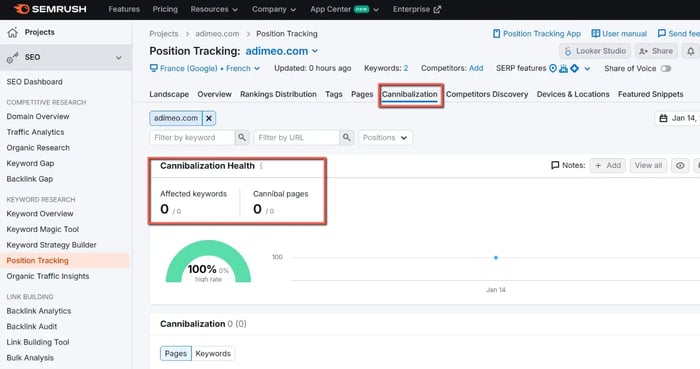Click the 100% health gauge
This screenshot has width=700, height=369.
[x=208, y=261]
